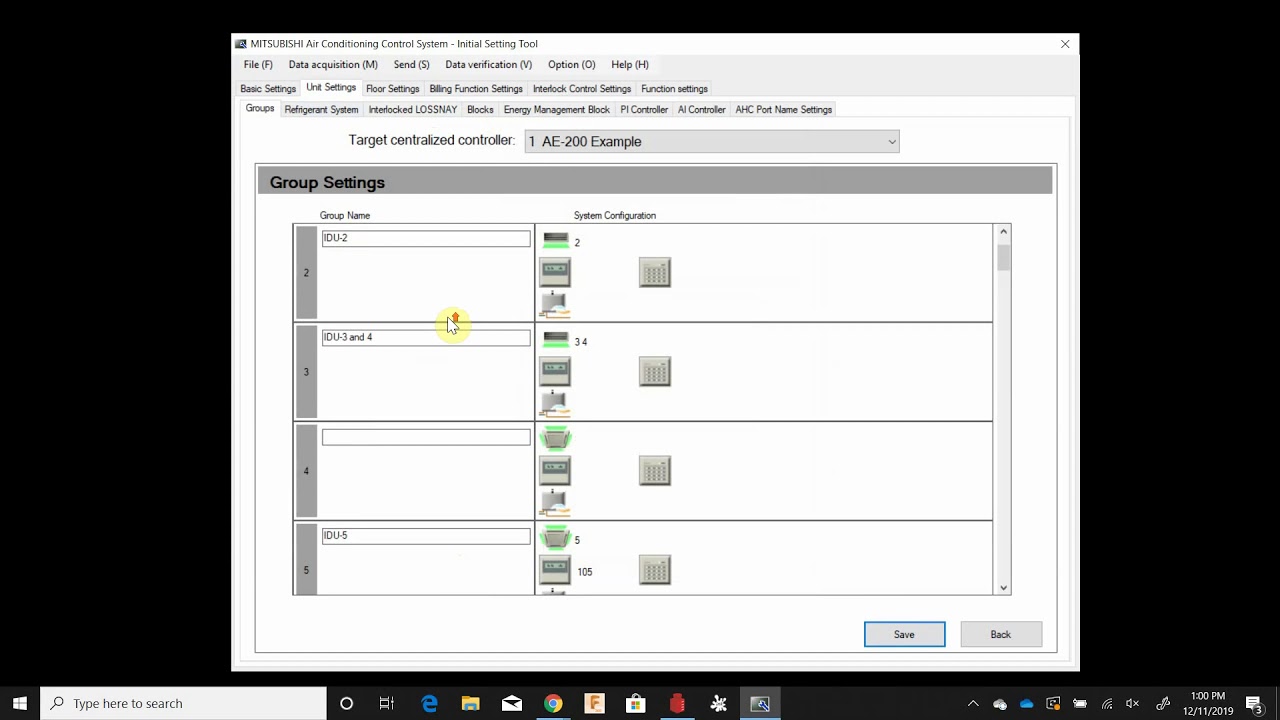The image size is (1280, 720).
Task: Click the system controller keypad icon in group 5
Action: coord(655,570)
